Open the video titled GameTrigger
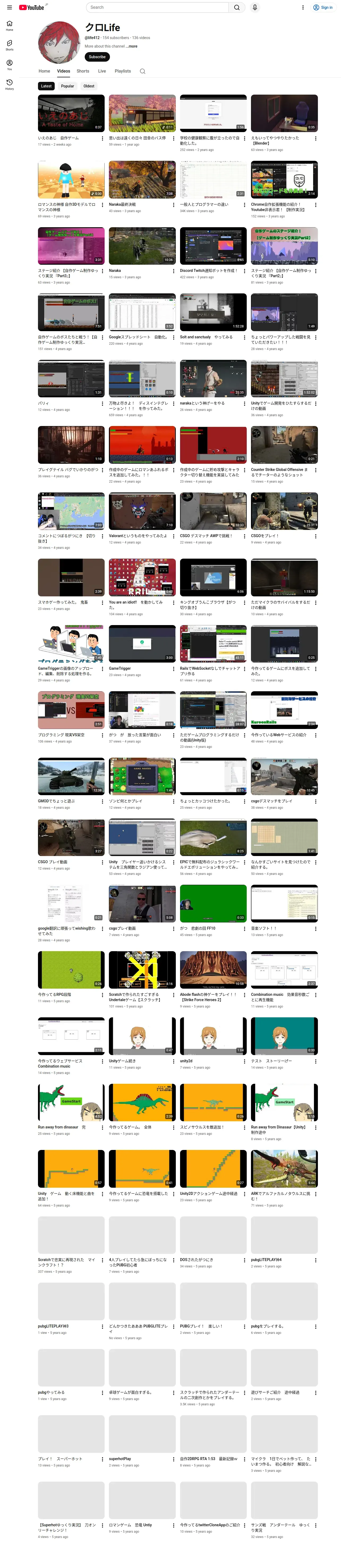341x1568 pixels. click(120, 668)
